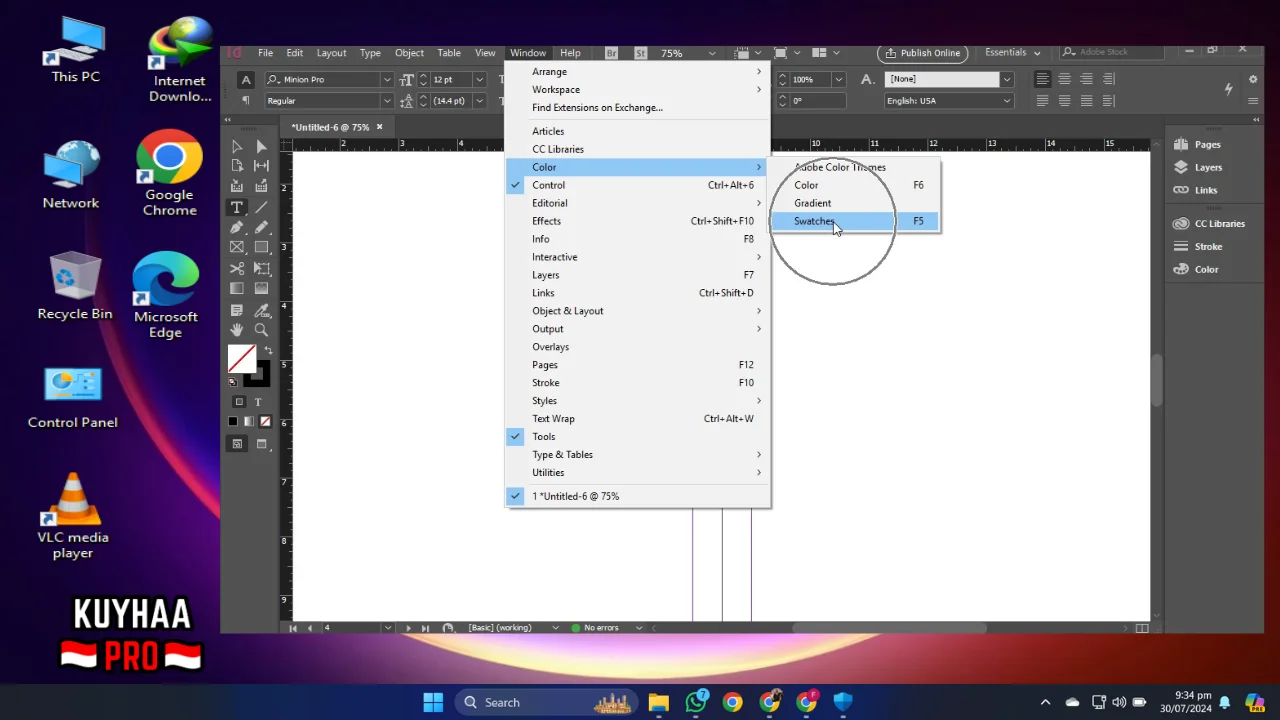The height and width of the screenshot is (720, 1280).
Task: Select checked document 1 *Untitled-6 @ 75%
Action: pyautogui.click(x=637, y=496)
